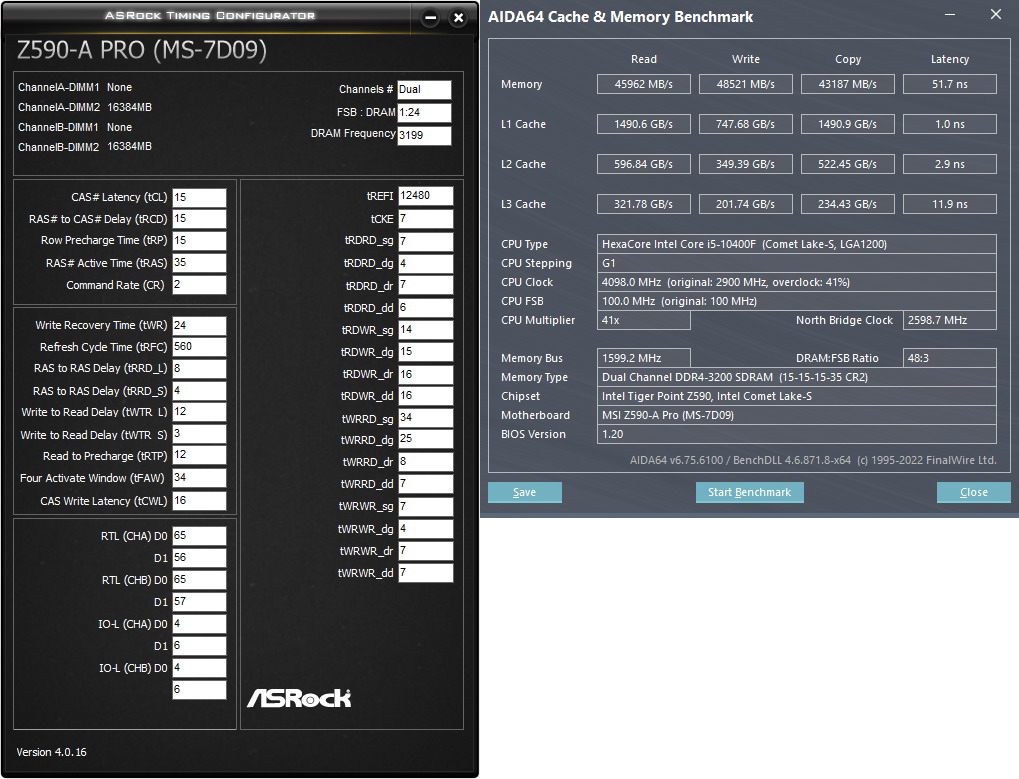1019x779 pixels.
Task: Click the RTL (CHB) D0 field
Action: coord(200,580)
